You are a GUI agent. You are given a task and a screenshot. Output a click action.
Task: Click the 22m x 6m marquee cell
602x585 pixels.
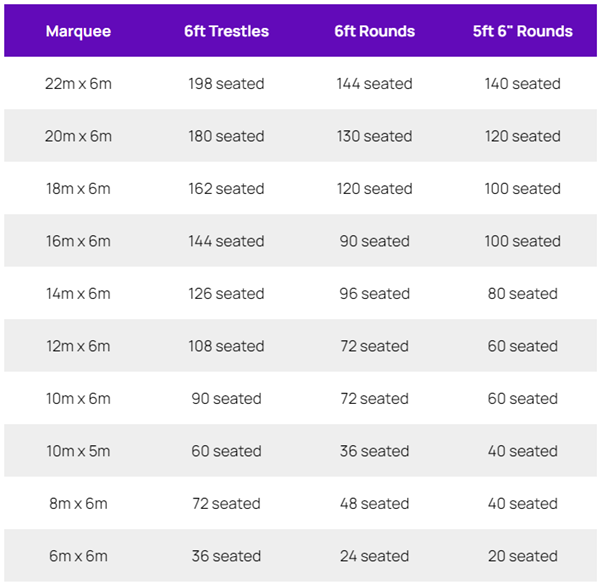(78, 84)
